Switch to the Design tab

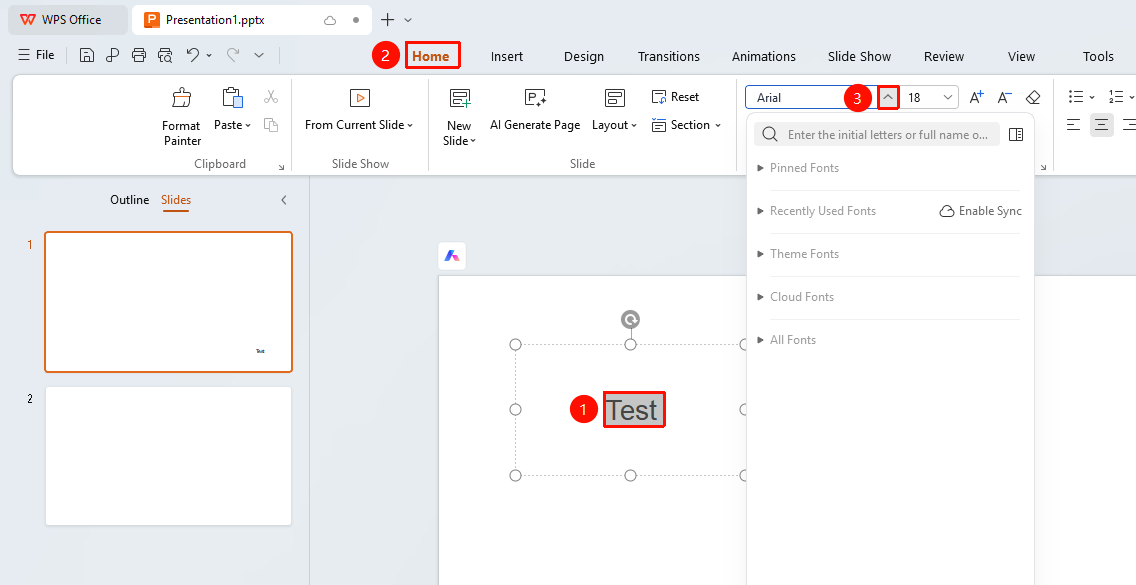click(583, 57)
